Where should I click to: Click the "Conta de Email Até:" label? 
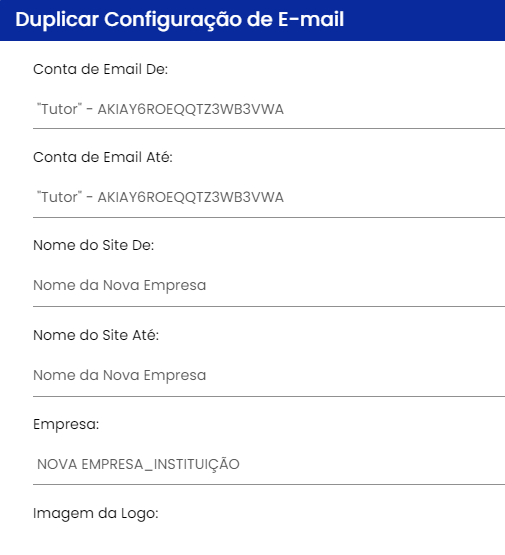pos(103,157)
